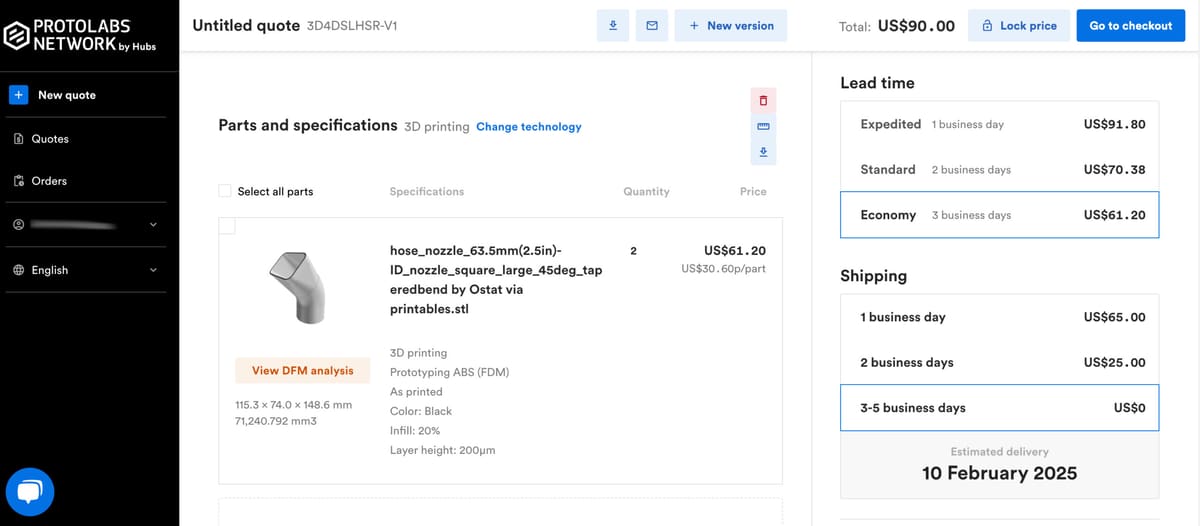Click quote ID 3D4DSLHSR-V1
Image resolution: width=1200 pixels, height=526 pixels.
click(x=352, y=27)
